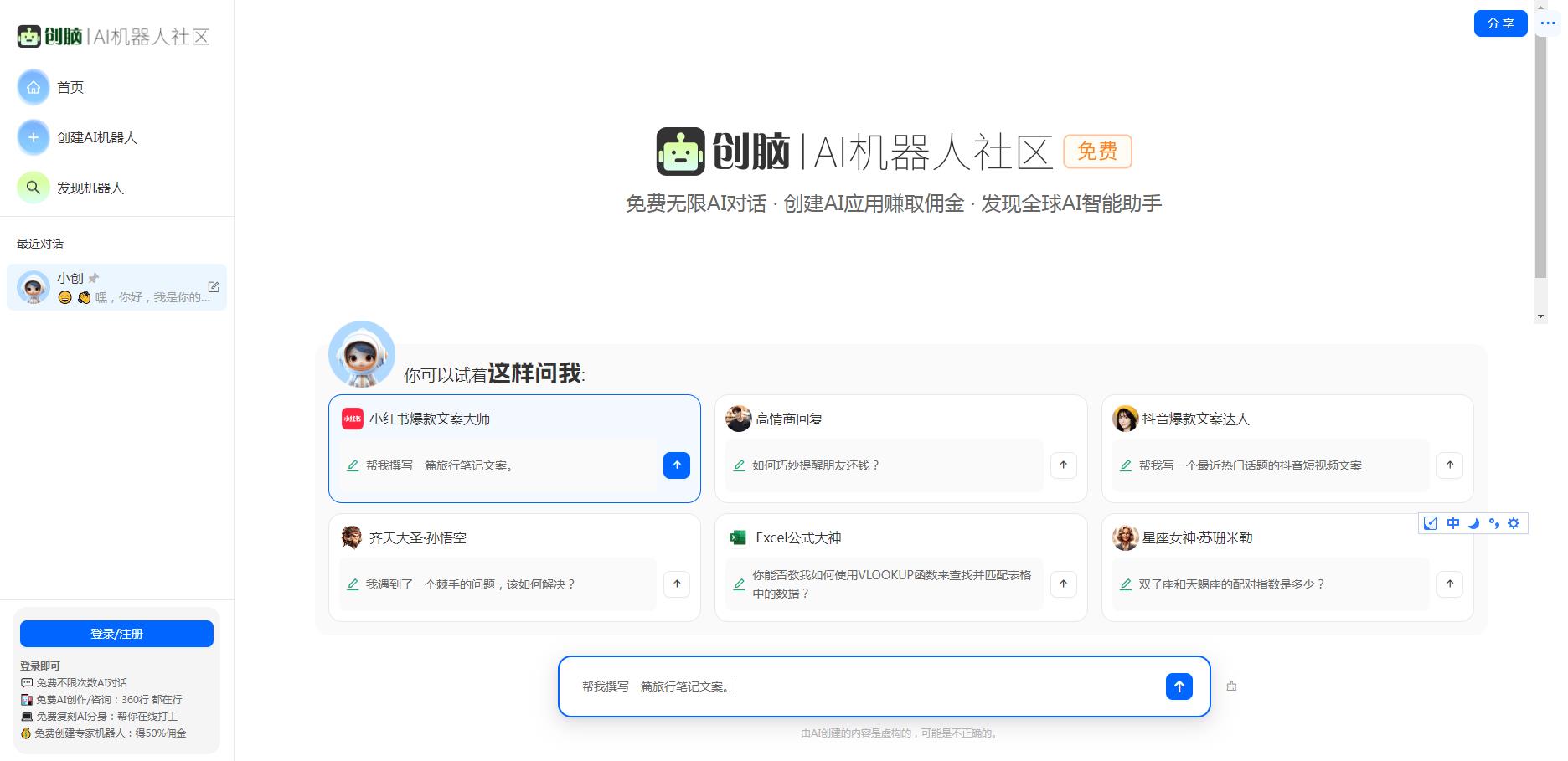The height and width of the screenshot is (761, 1568).
Task: Click the new-chat edit icon next to 小创
Action: coord(214,285)
